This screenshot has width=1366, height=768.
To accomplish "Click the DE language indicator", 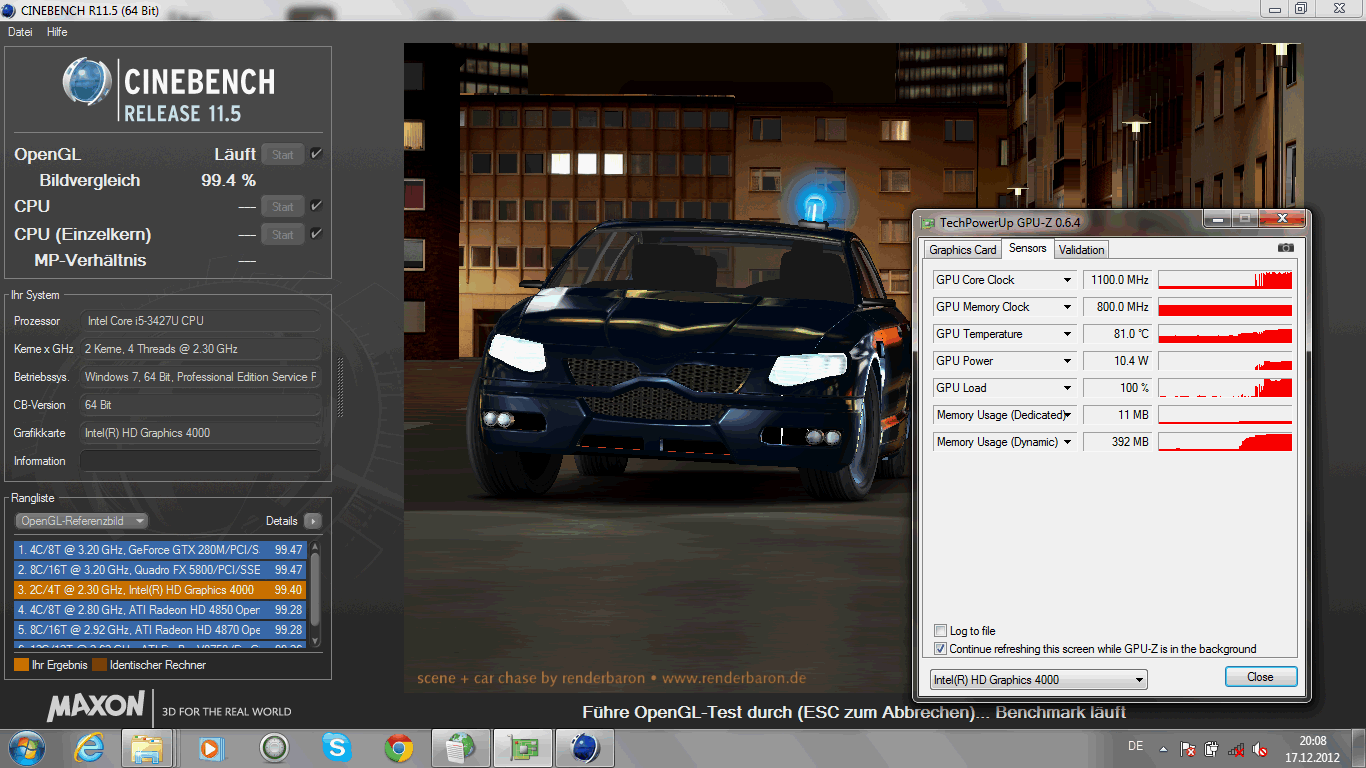I will coord(1135,746).
